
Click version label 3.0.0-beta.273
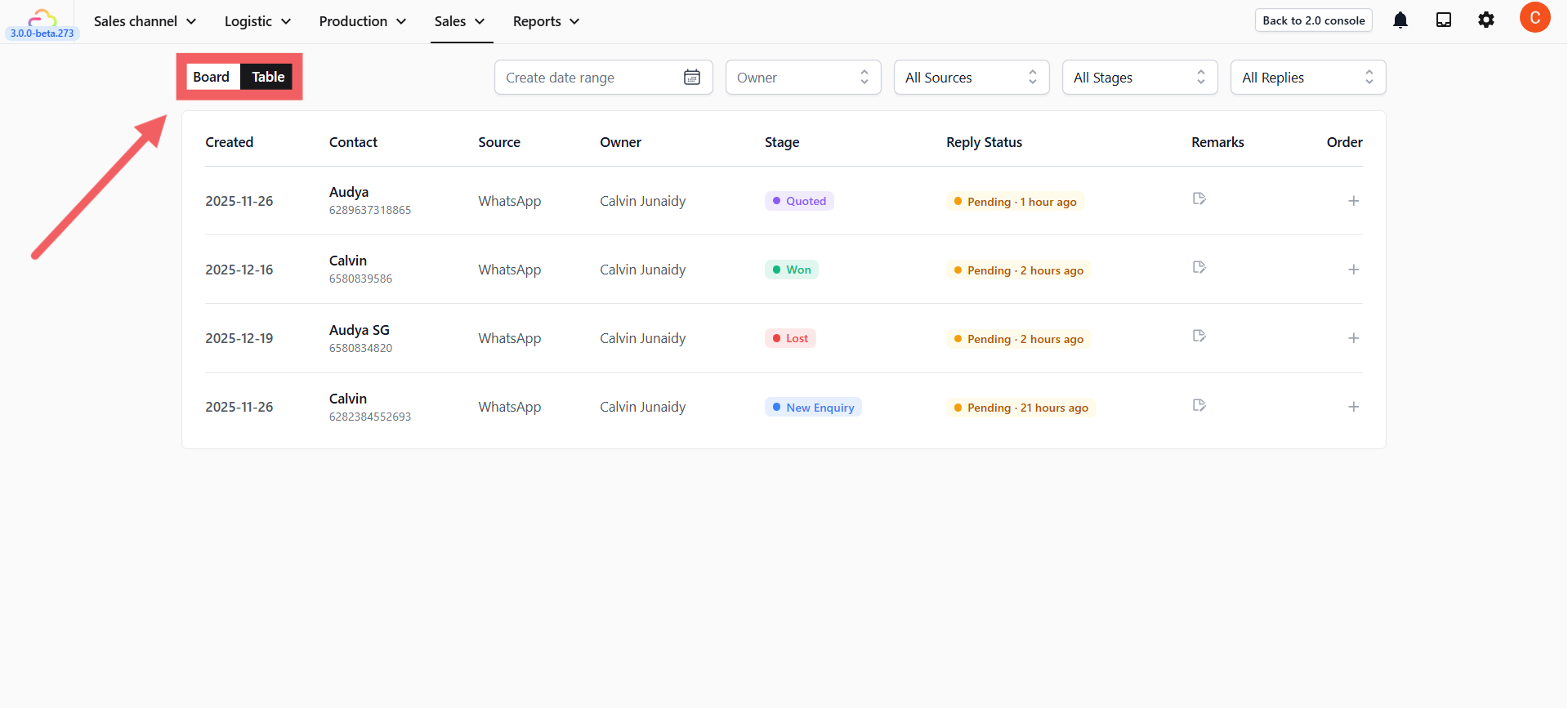click(x=42, y=33)
